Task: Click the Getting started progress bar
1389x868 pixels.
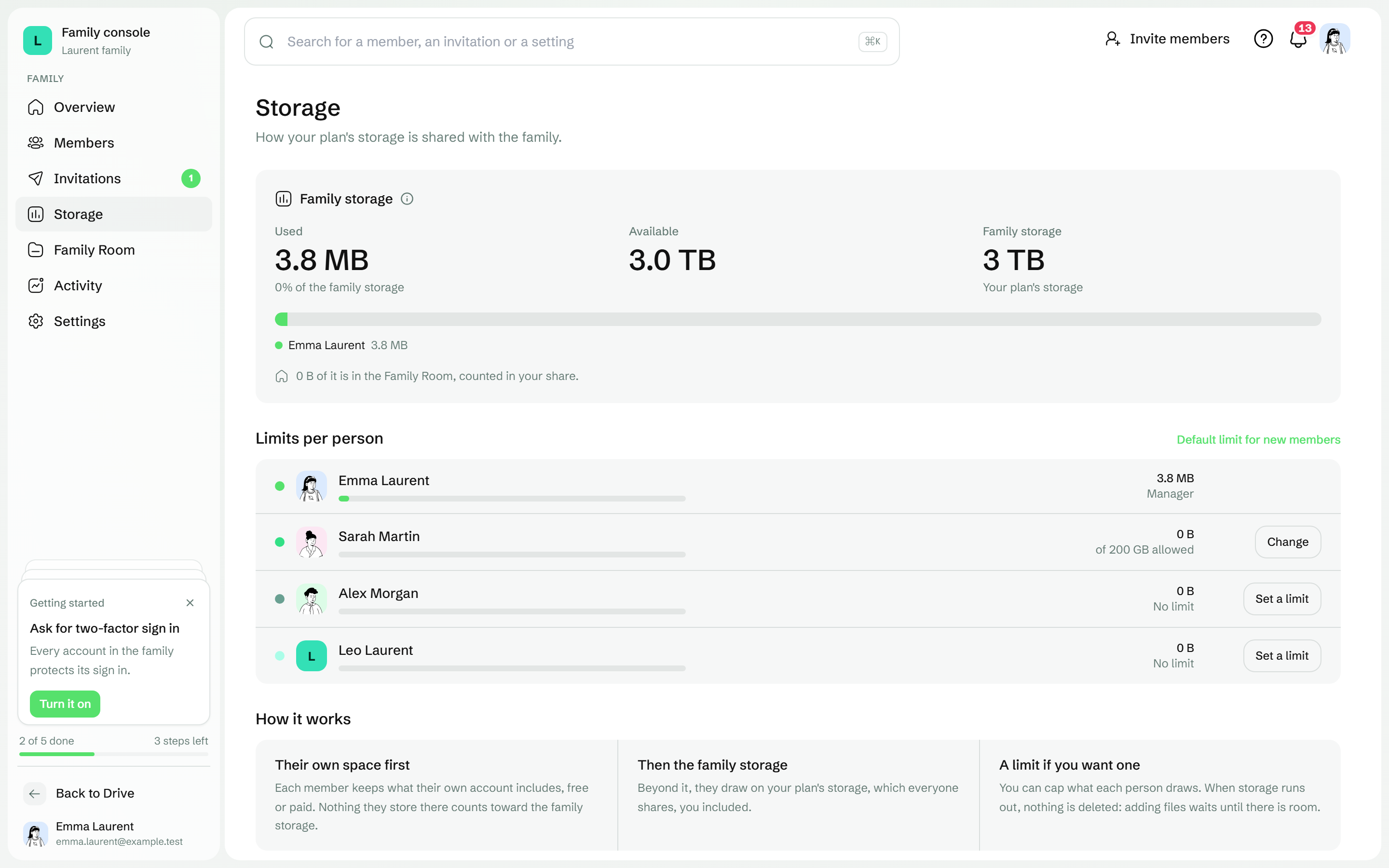Action: [x=114, y=754]
